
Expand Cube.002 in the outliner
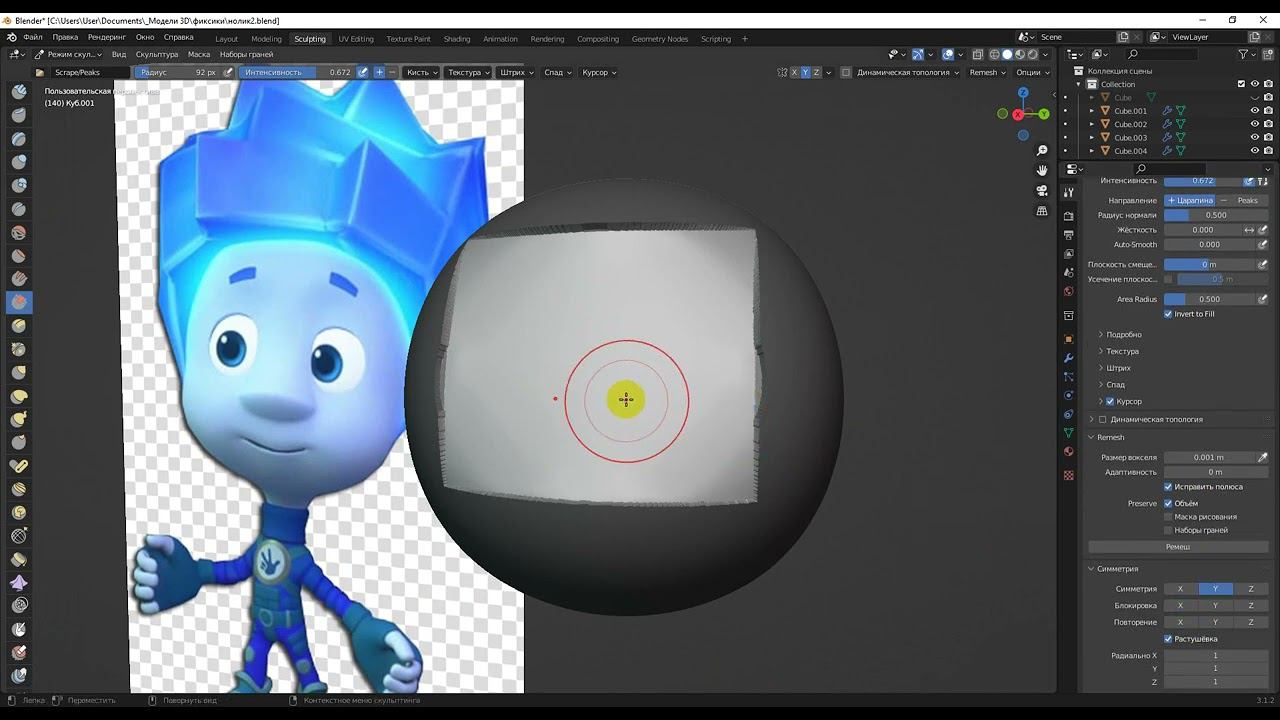(1091, 125)
